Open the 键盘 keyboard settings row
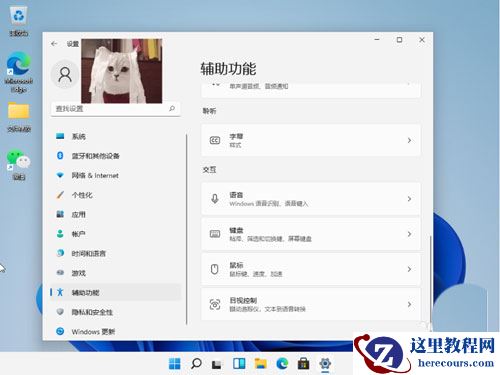 click(311, 234)
